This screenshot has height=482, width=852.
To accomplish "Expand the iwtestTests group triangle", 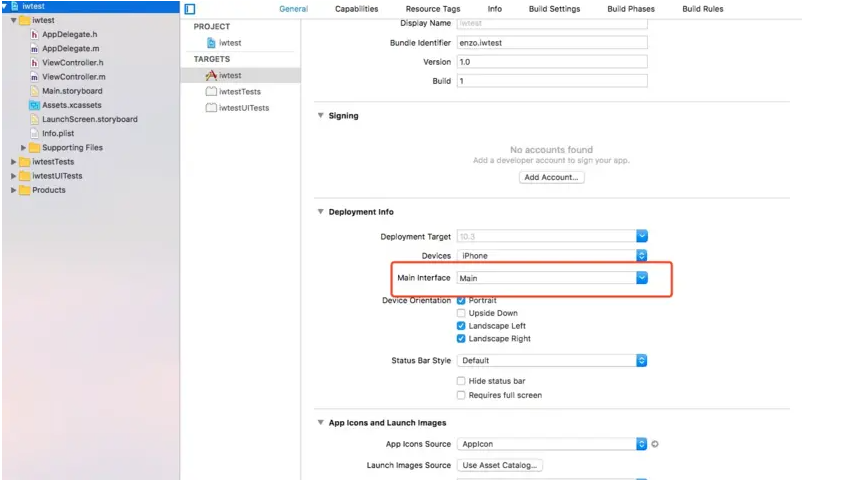I will [x=14, y=161].
